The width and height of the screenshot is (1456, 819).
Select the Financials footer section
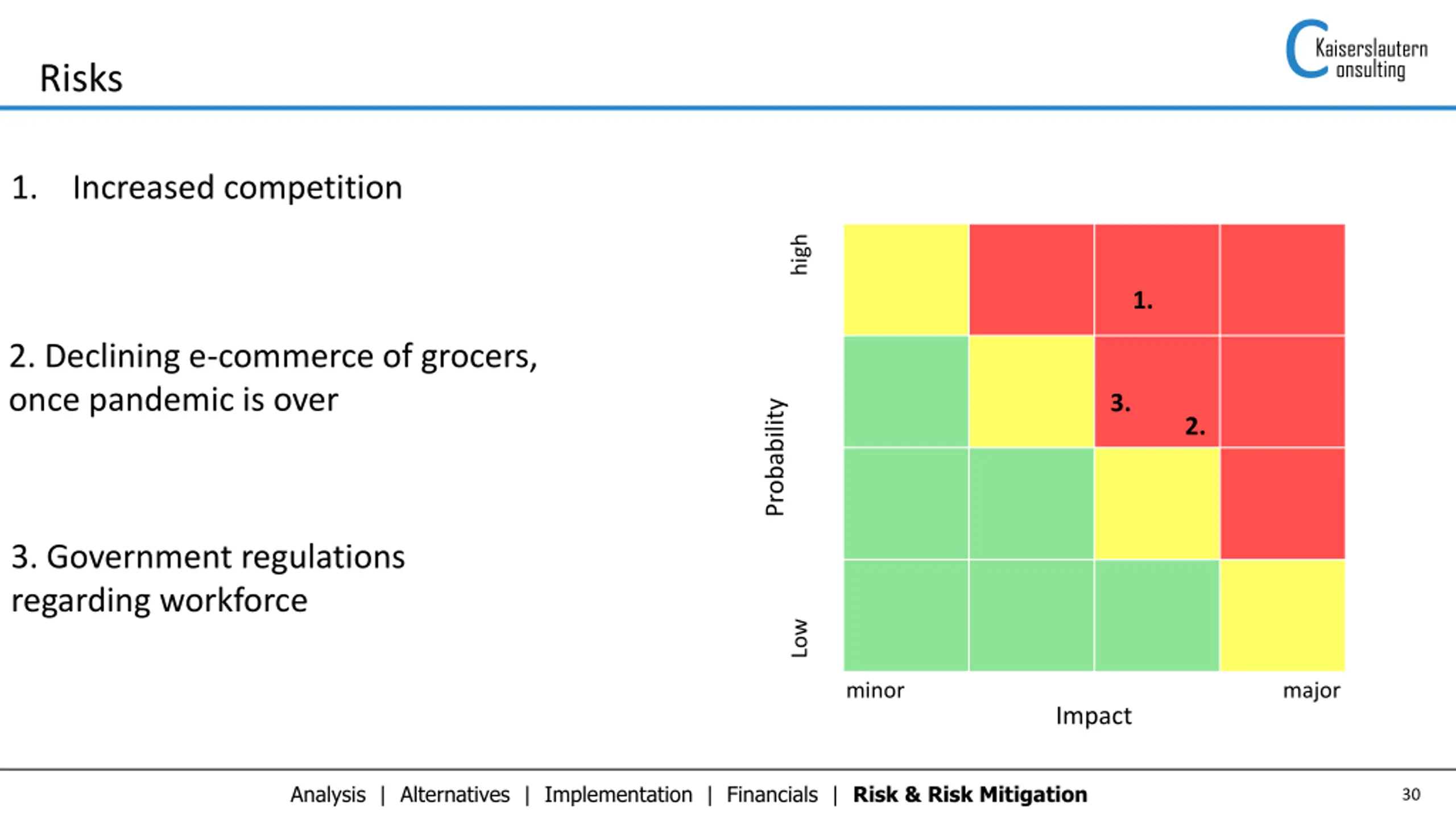coord(772,795)
